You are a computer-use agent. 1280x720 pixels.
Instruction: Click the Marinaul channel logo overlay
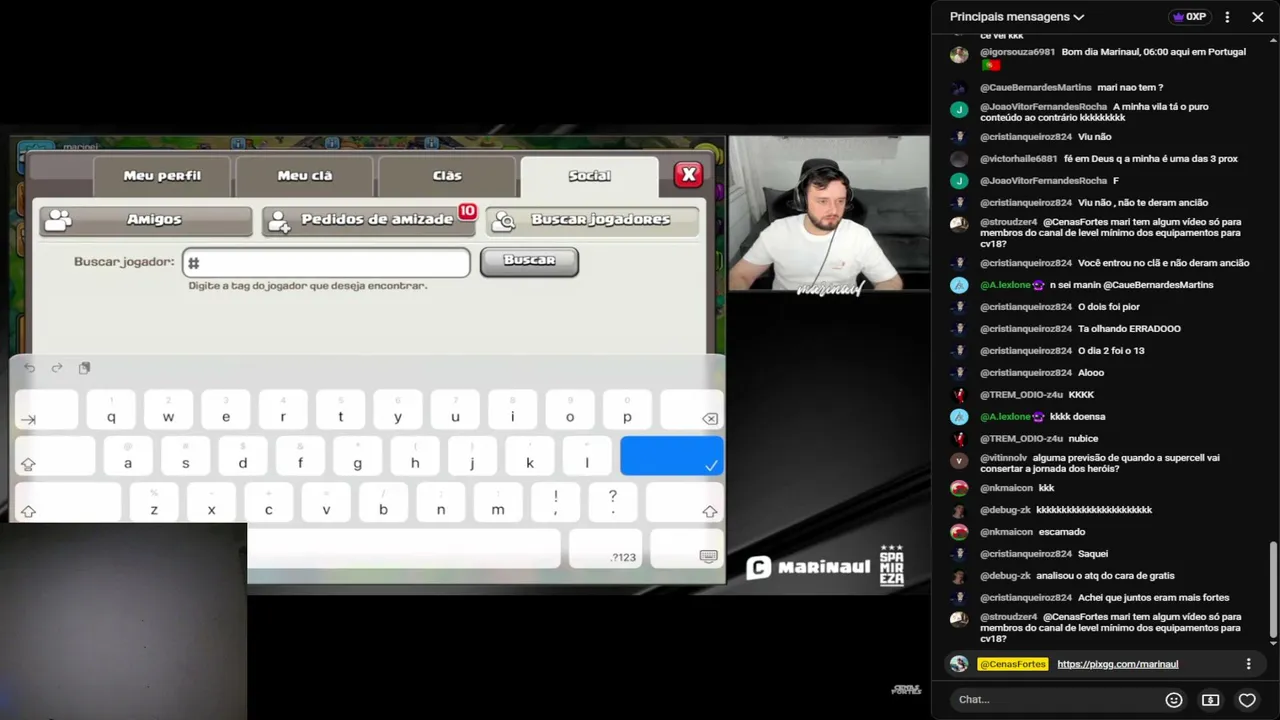[x=809, y=567]
